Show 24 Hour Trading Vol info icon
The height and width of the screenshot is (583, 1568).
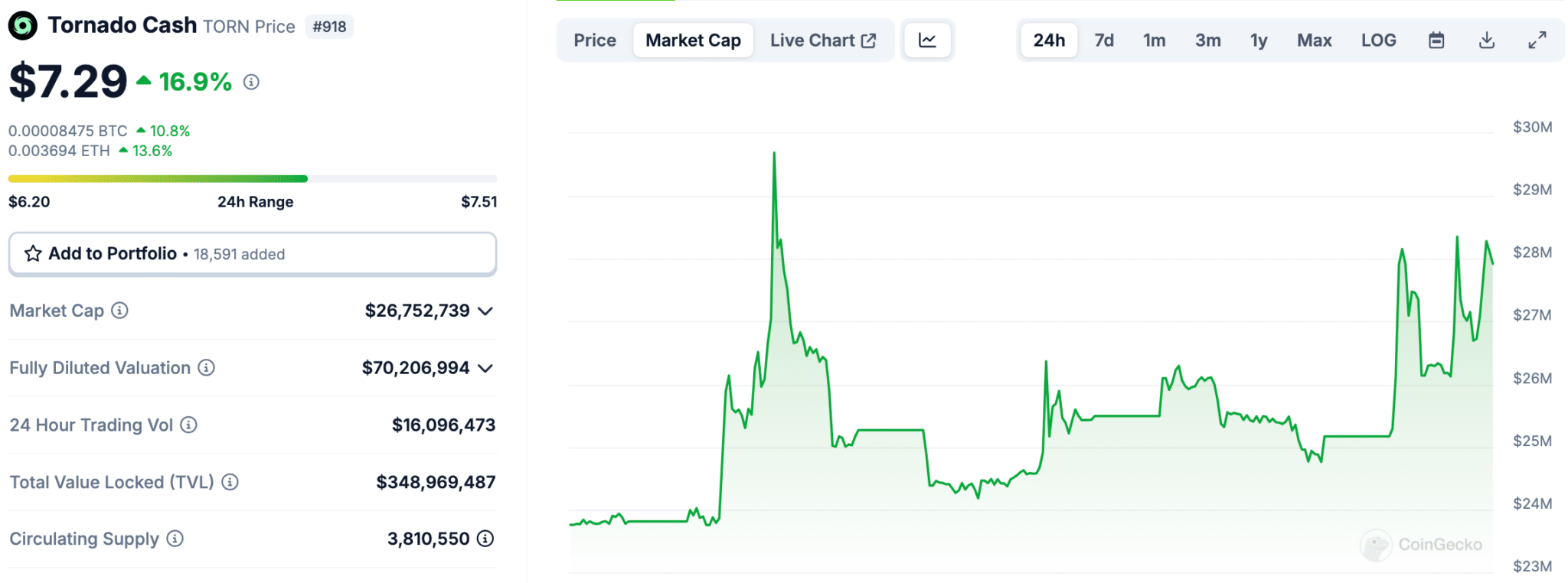(188, 425)
